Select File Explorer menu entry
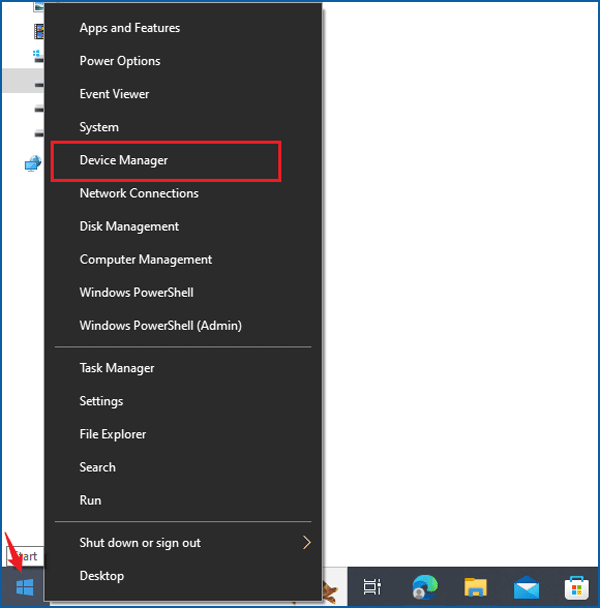Screen dimensions: 600x608 183,434
